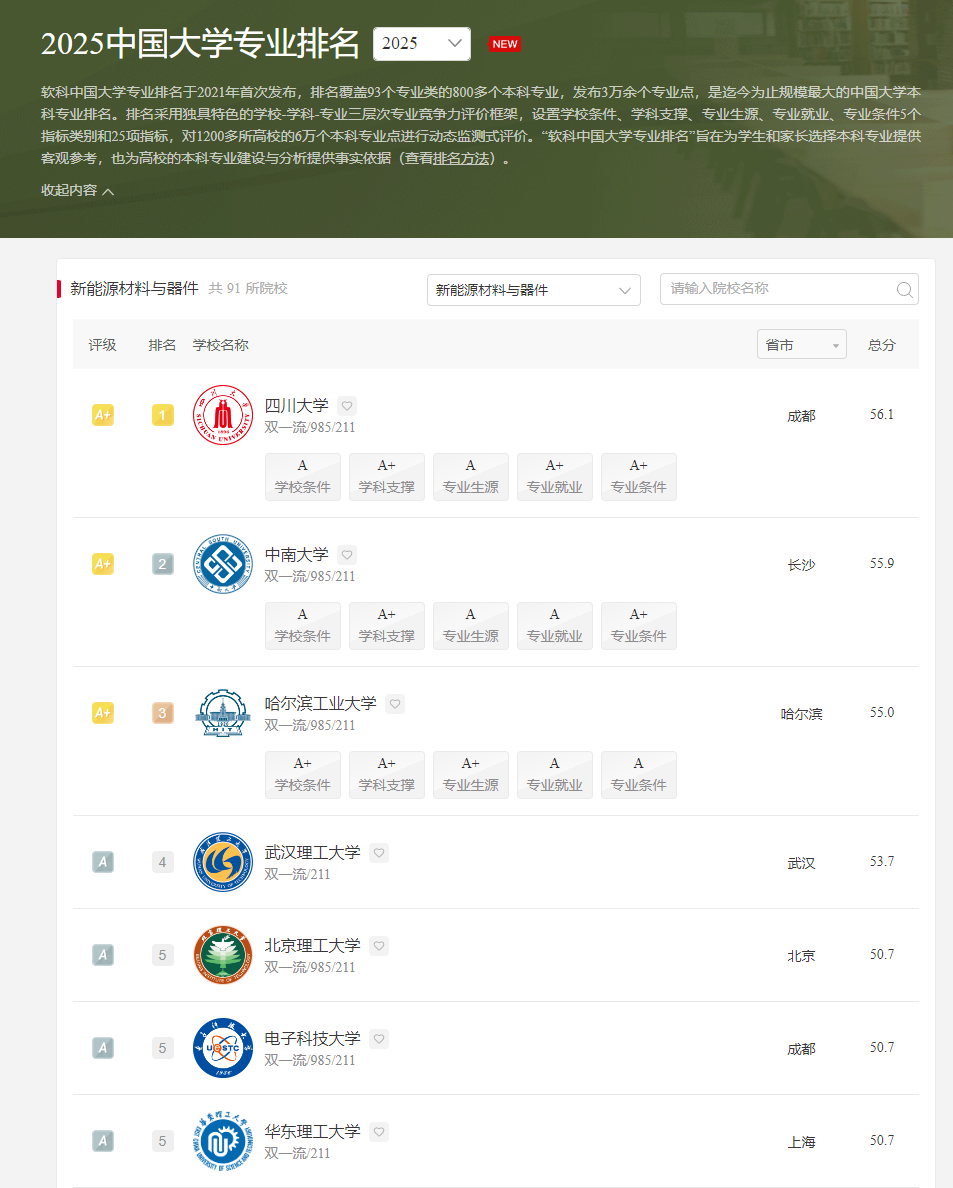Image resolution: width=953 pixels, height=1188 pixels.
Task: Click the 华东理工大学 logo
Action: 223,1141
